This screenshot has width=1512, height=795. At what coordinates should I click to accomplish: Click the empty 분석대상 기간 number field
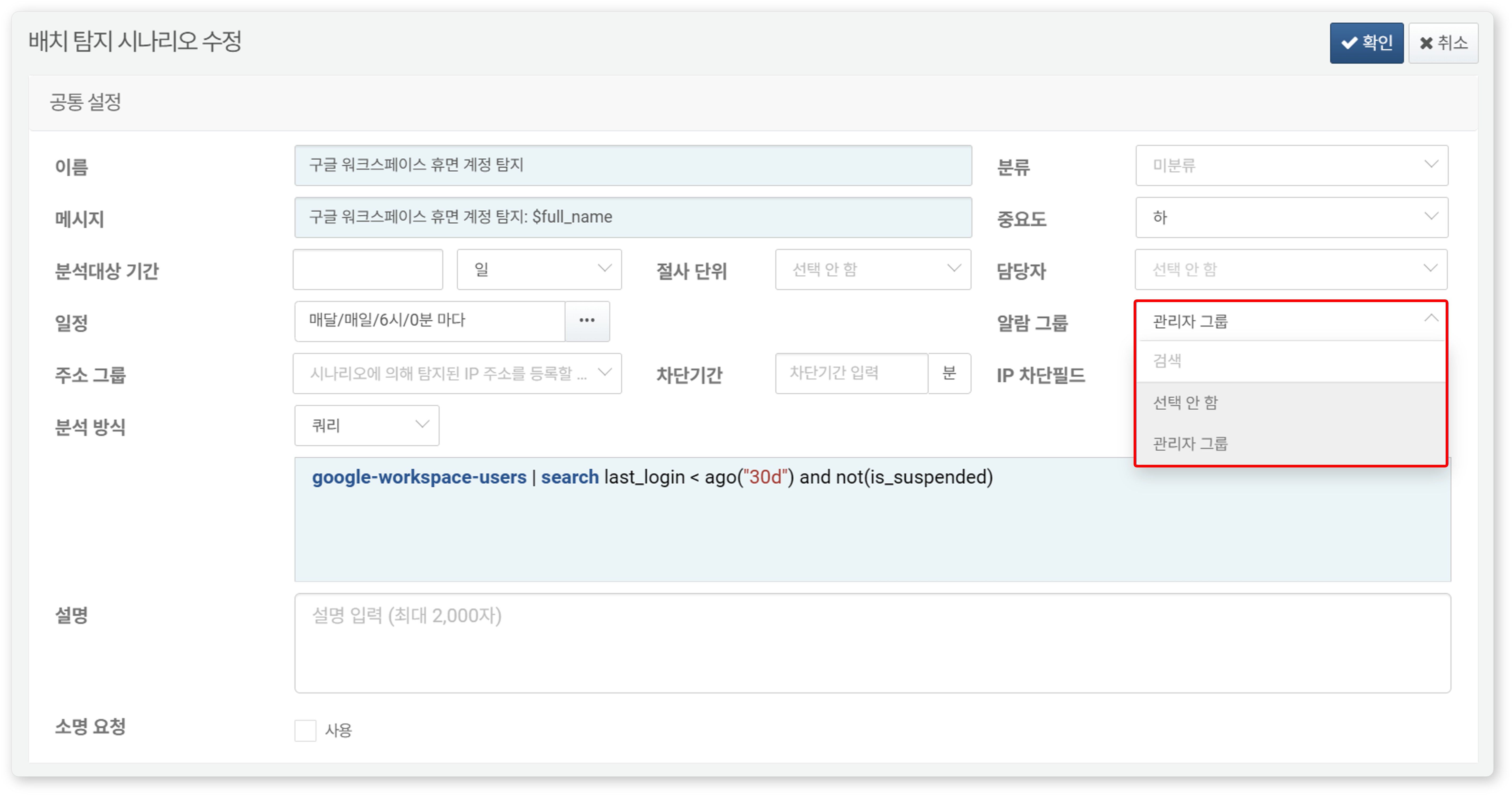(368, 269)
